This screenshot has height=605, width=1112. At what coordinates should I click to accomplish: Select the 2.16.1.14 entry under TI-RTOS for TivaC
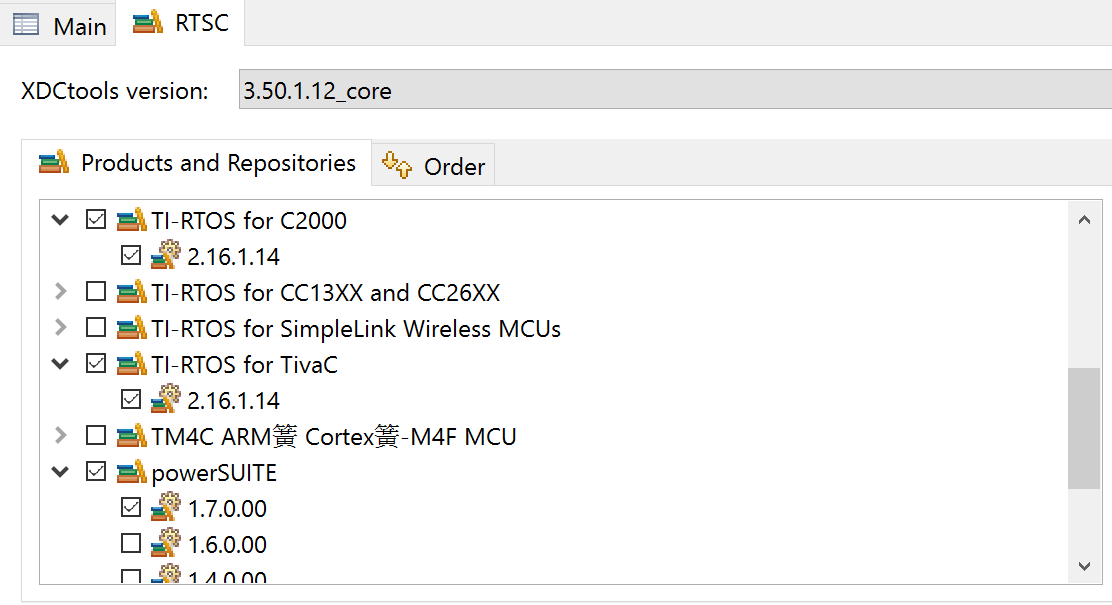click(233, 400)
